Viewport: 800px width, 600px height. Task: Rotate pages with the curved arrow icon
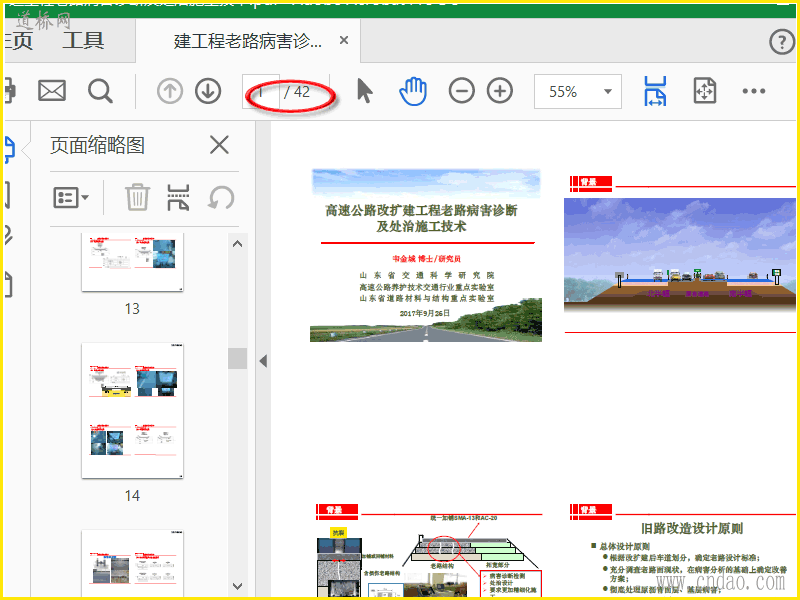tap(221, 198)
